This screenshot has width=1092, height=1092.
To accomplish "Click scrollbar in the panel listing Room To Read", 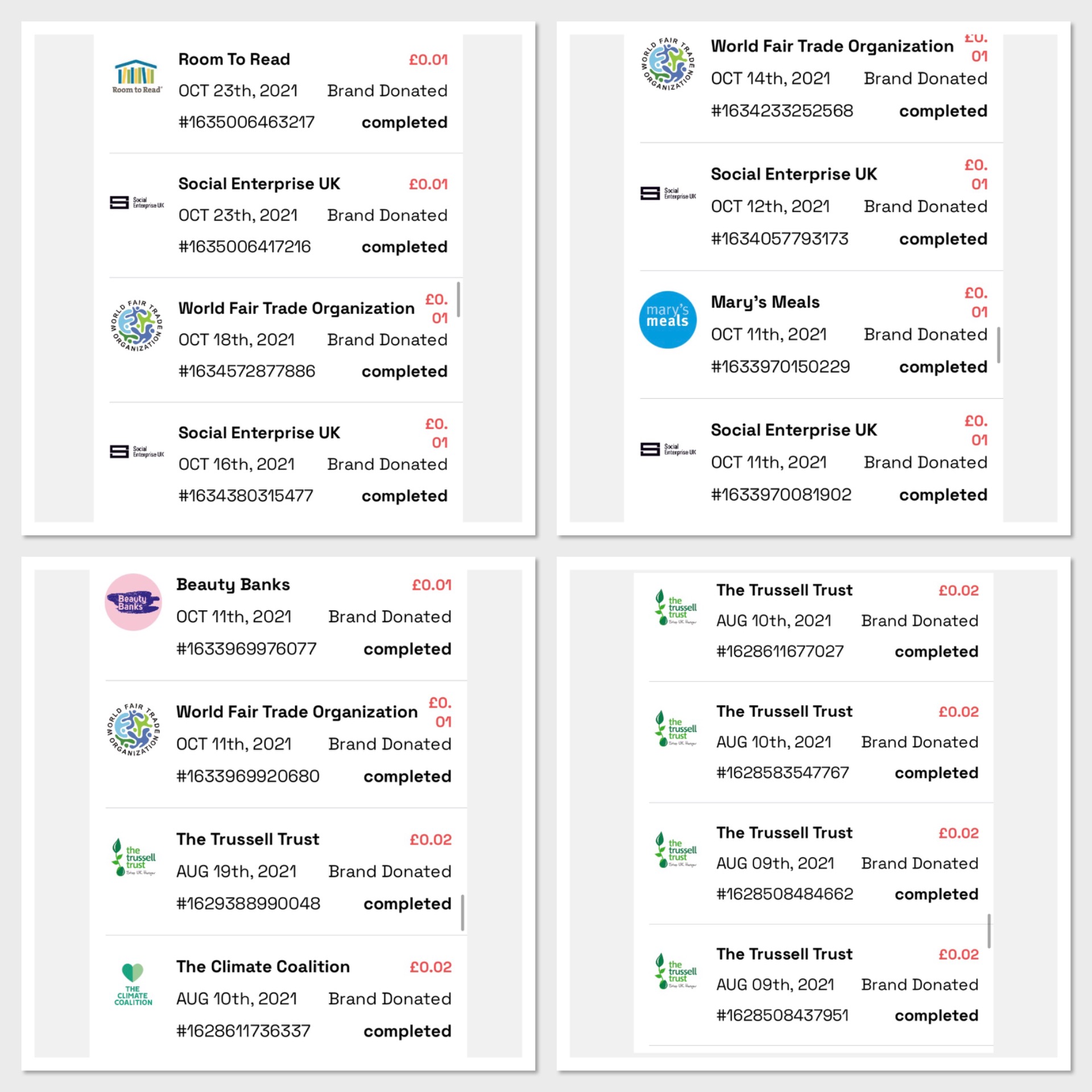I will point(458,299).
